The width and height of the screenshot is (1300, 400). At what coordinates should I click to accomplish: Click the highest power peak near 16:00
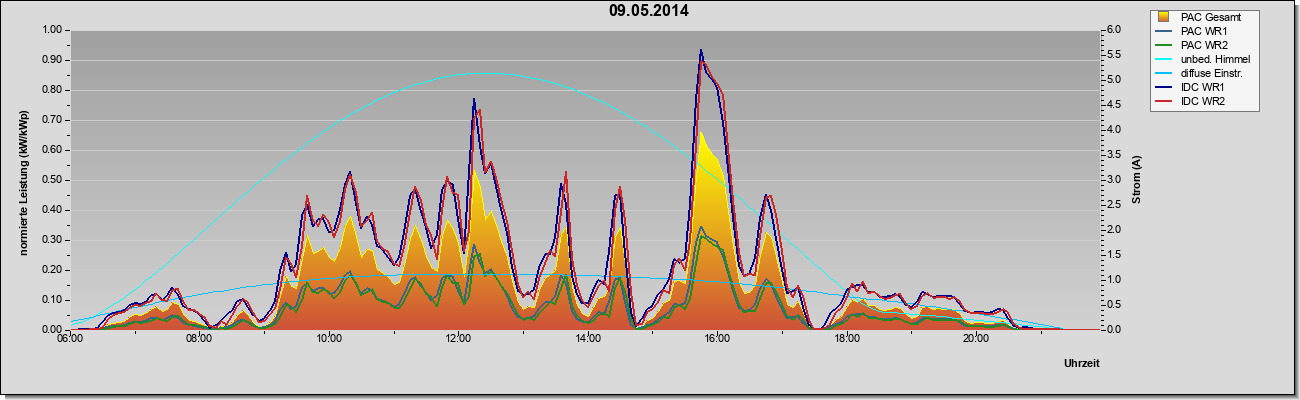(x=701, y=50)
